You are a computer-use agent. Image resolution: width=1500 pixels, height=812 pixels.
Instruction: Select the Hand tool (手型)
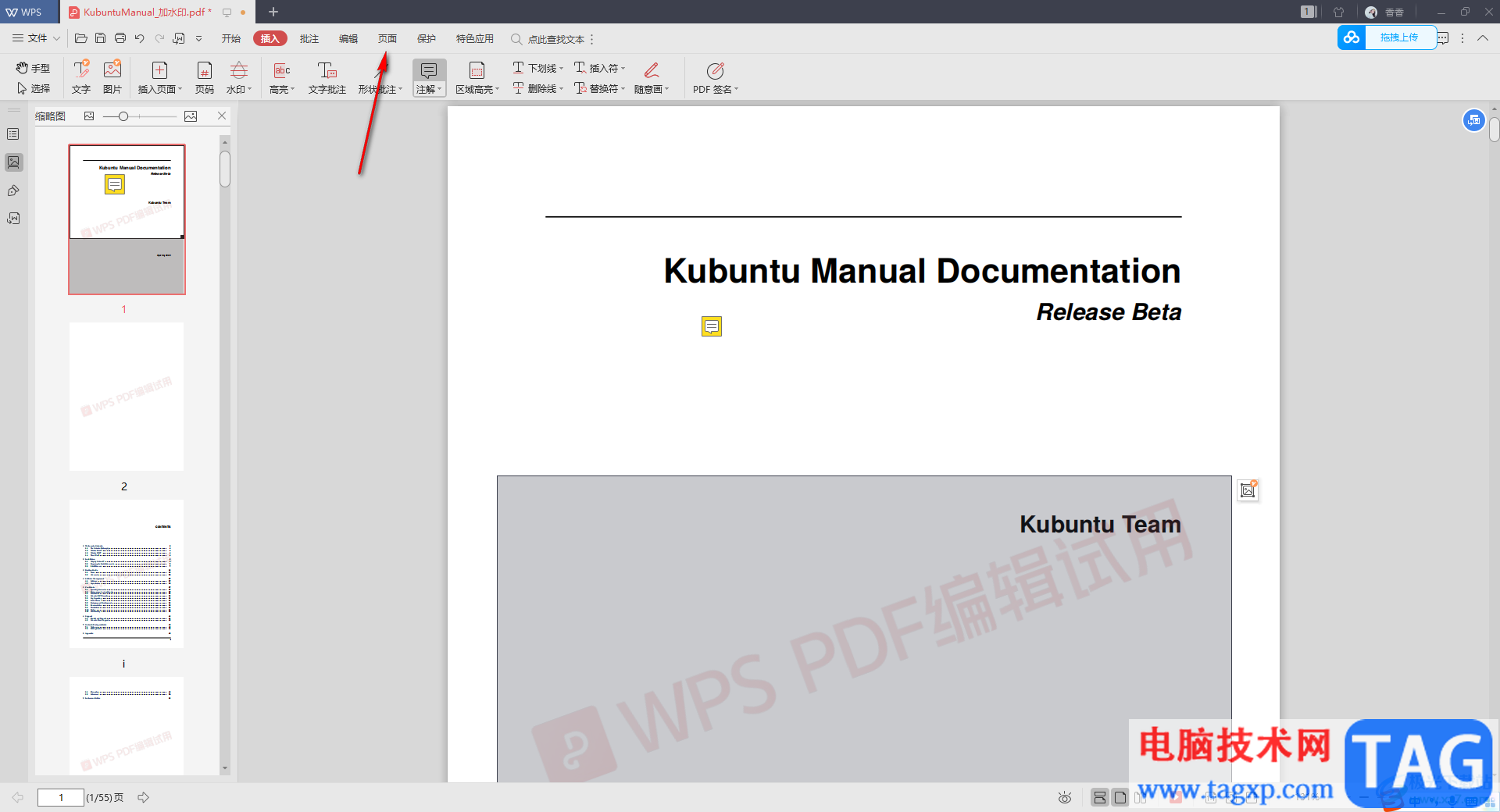tap(33, 68)
